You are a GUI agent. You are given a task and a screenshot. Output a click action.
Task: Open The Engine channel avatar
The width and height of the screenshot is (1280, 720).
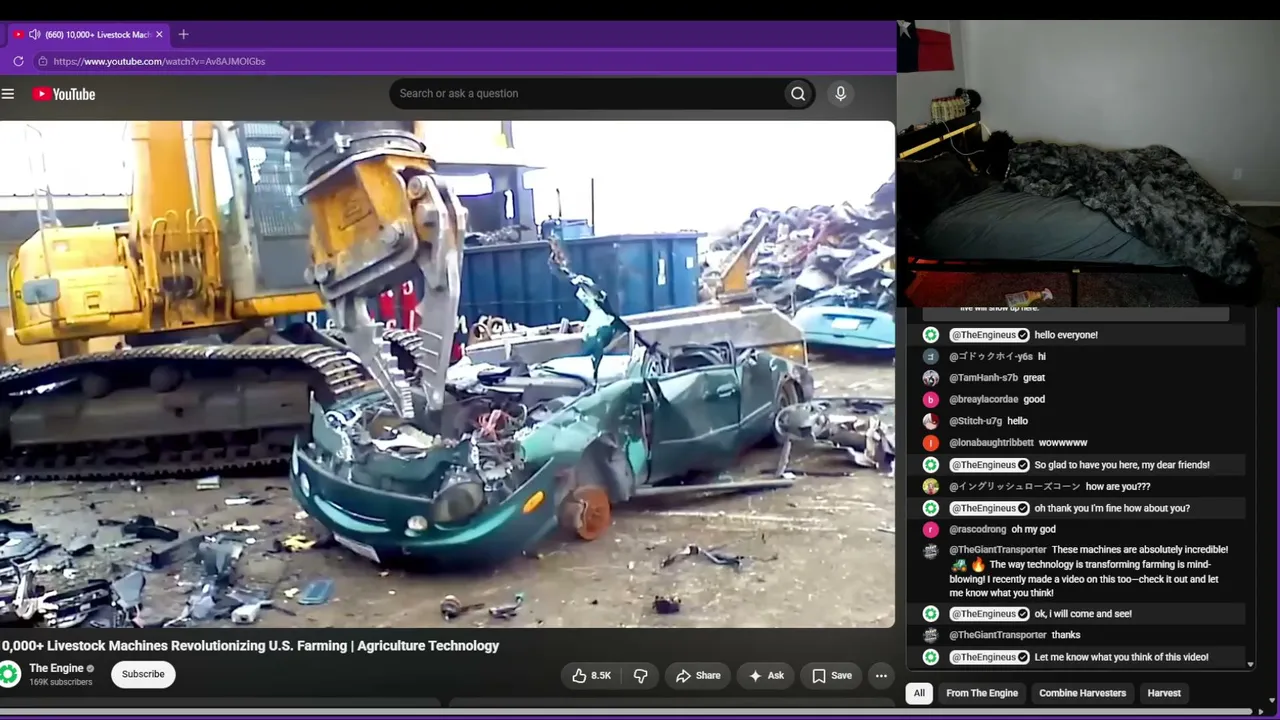pos(10,674)
